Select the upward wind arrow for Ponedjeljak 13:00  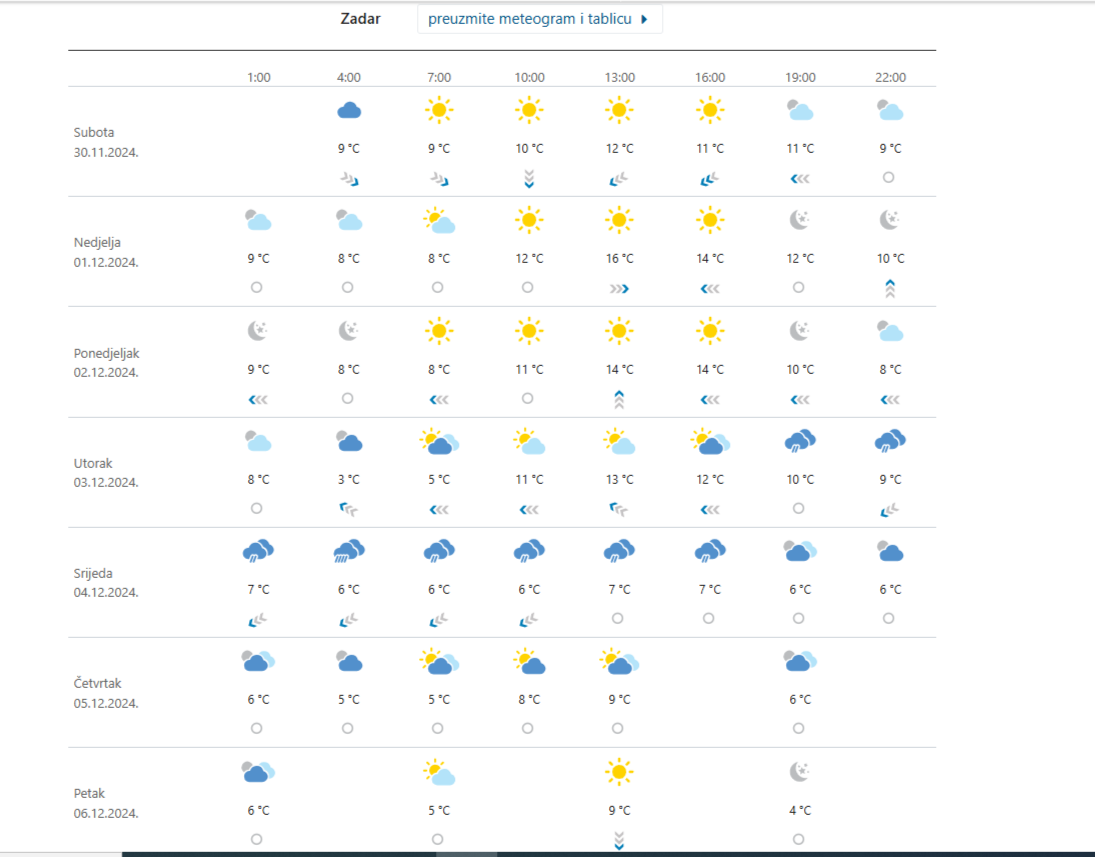pos(619,399)
